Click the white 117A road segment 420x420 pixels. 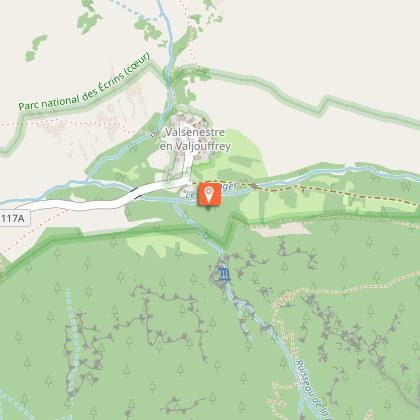[x=100, y=202]
